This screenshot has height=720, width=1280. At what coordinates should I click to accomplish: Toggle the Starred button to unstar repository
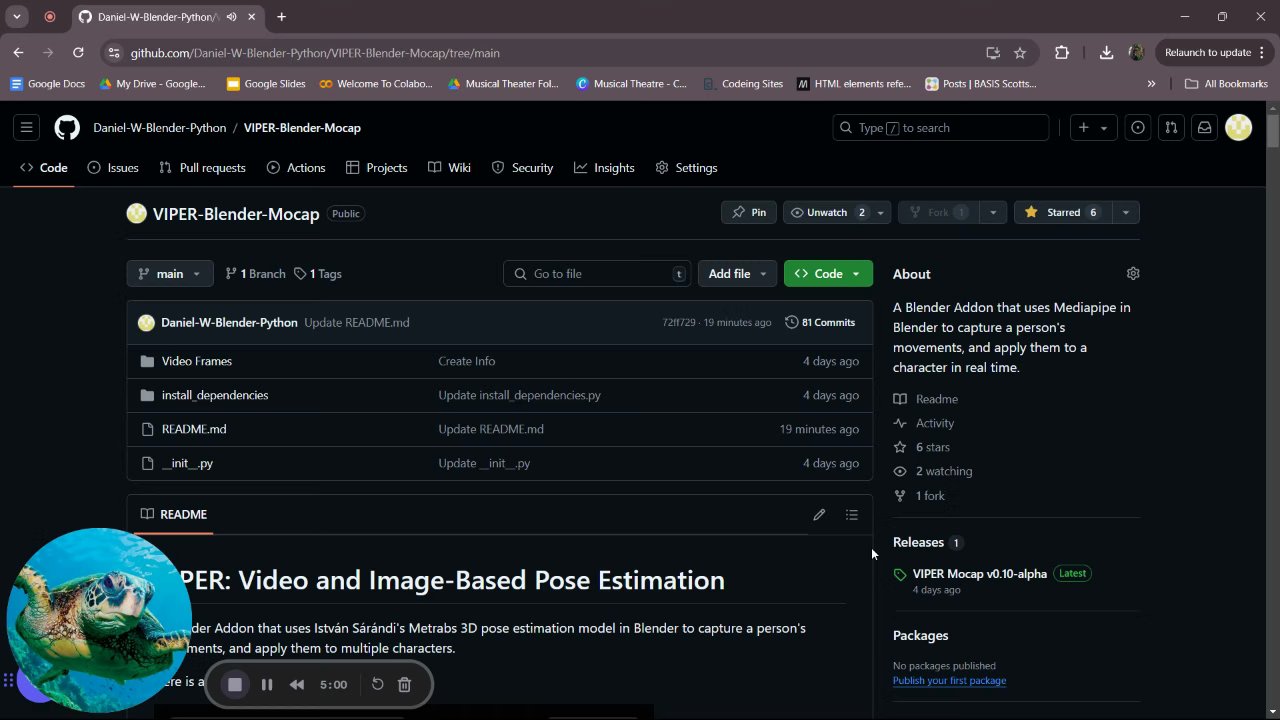coord(1062,213)
